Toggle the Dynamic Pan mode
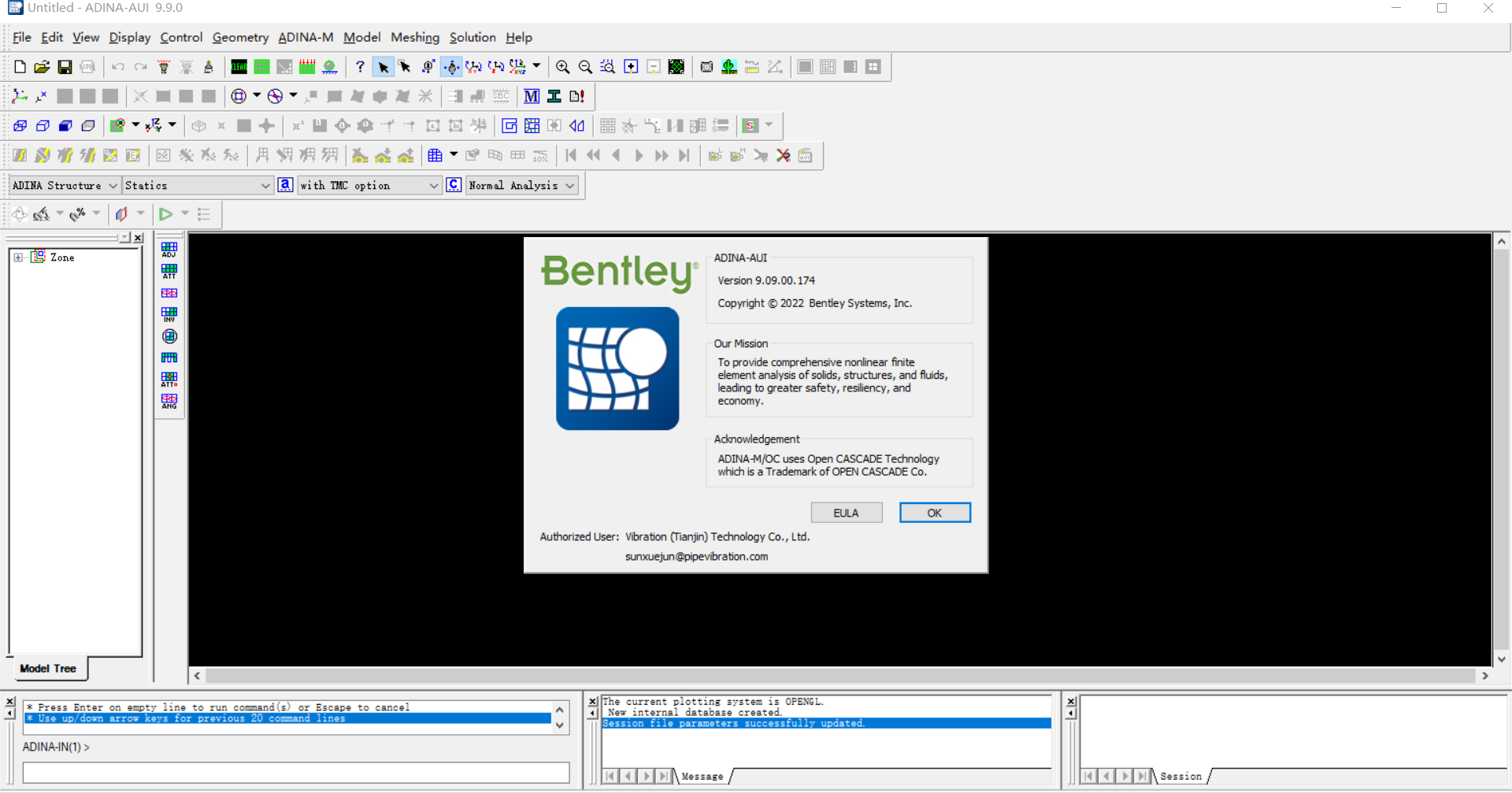 [x=451, y=67]
